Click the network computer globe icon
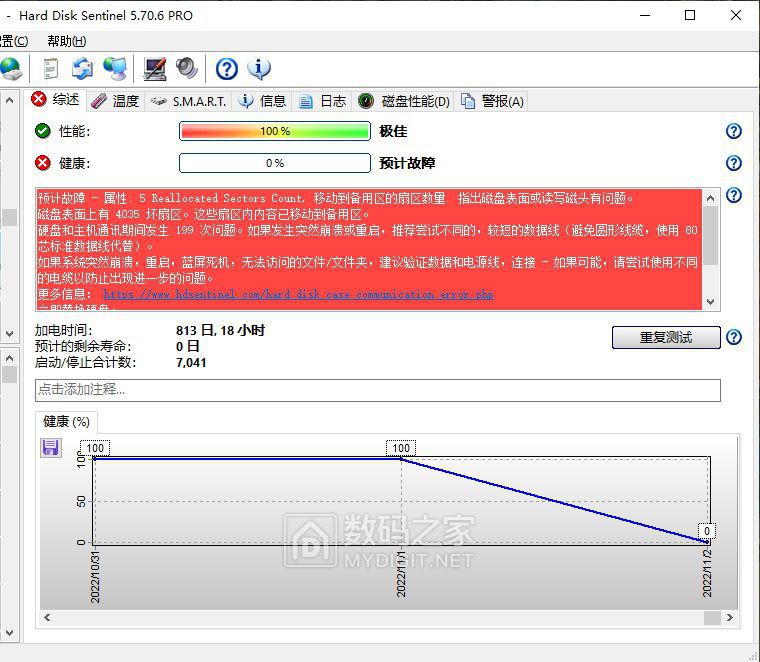 pos(115,69)
